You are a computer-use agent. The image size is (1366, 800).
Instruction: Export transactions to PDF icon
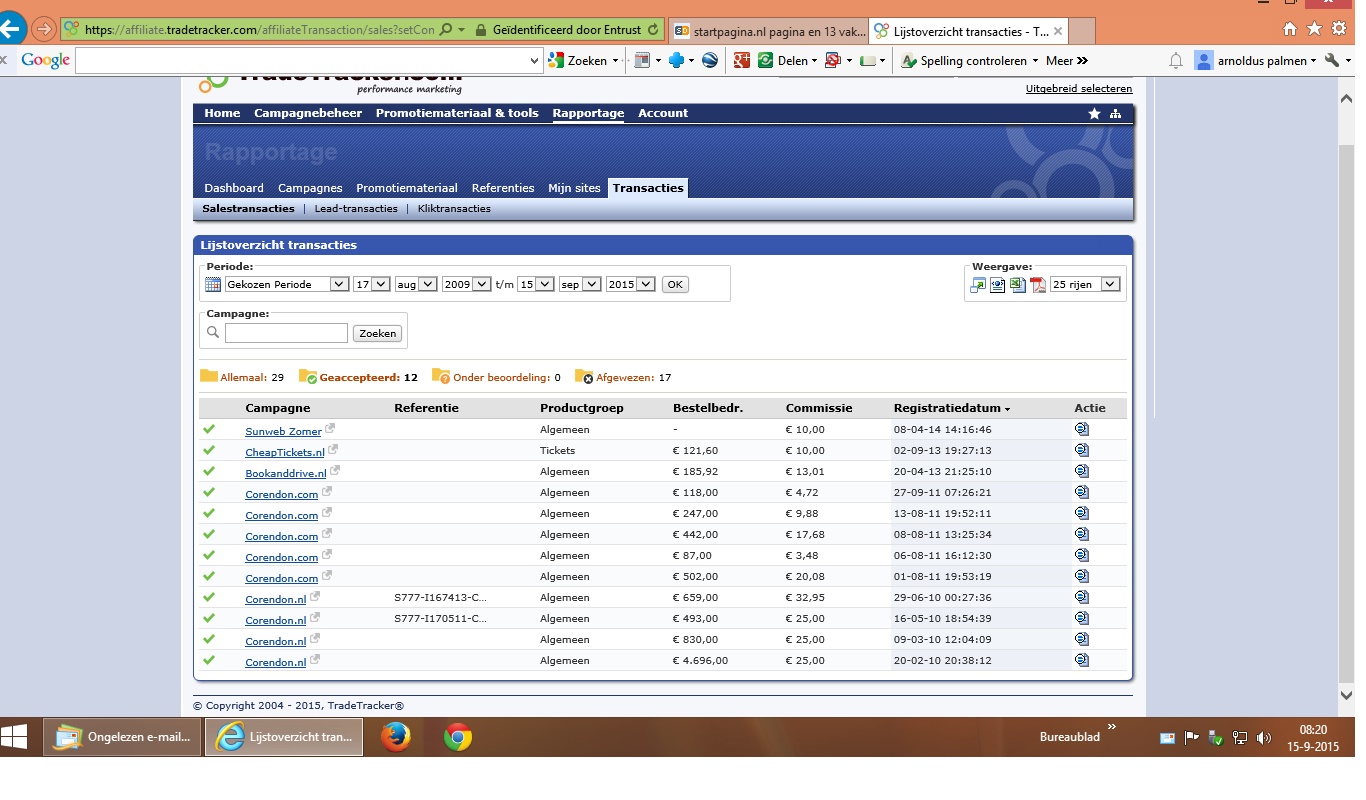1038,285
